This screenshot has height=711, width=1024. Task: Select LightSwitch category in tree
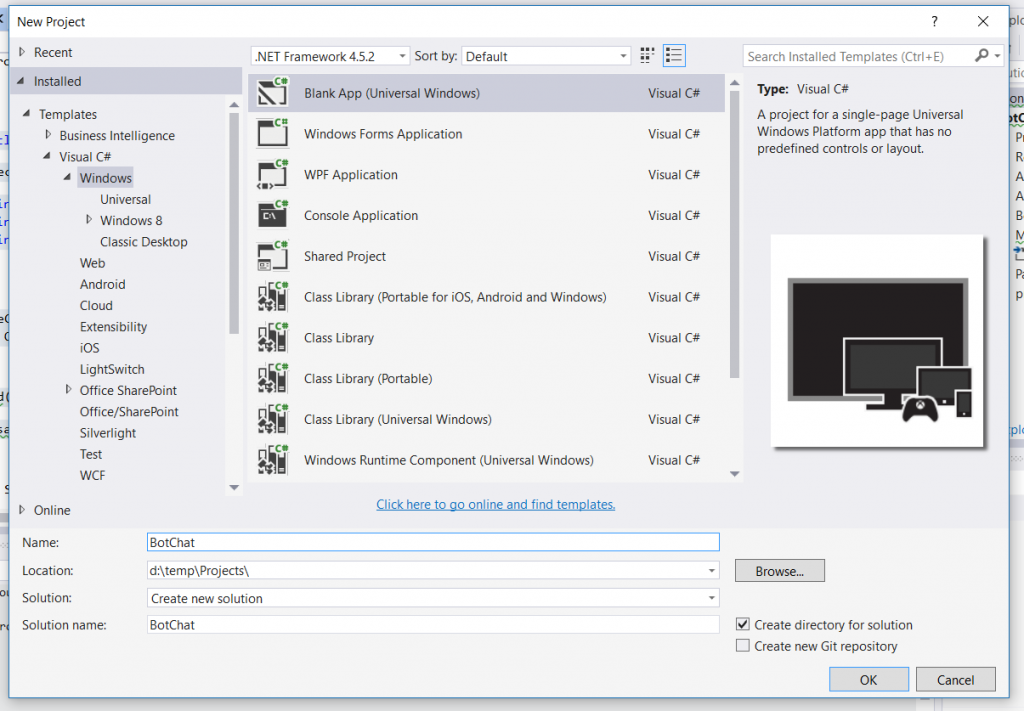pyautogui.click(x=112, y=369)
